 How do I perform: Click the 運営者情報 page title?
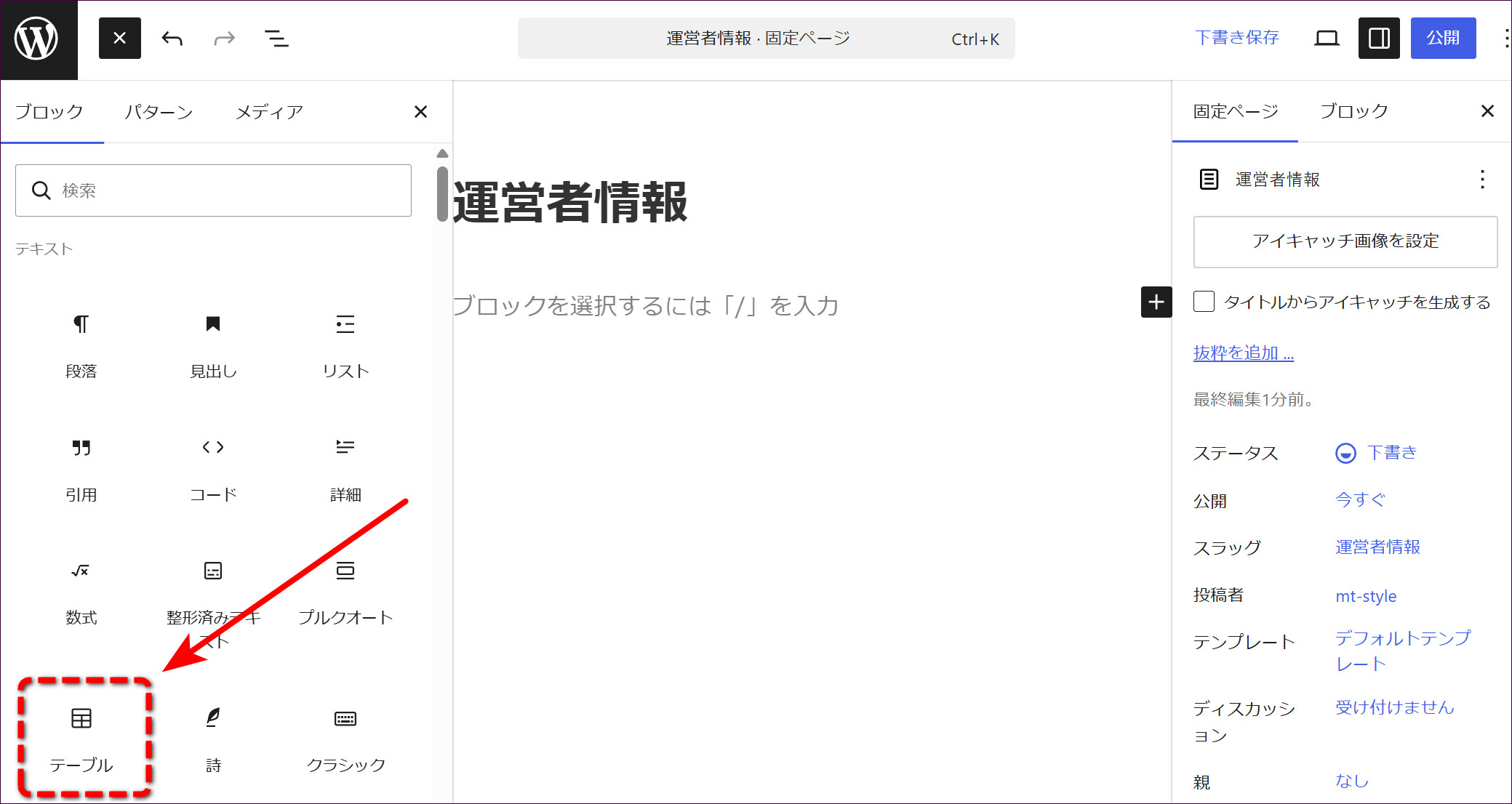click(x=570, y=202)
